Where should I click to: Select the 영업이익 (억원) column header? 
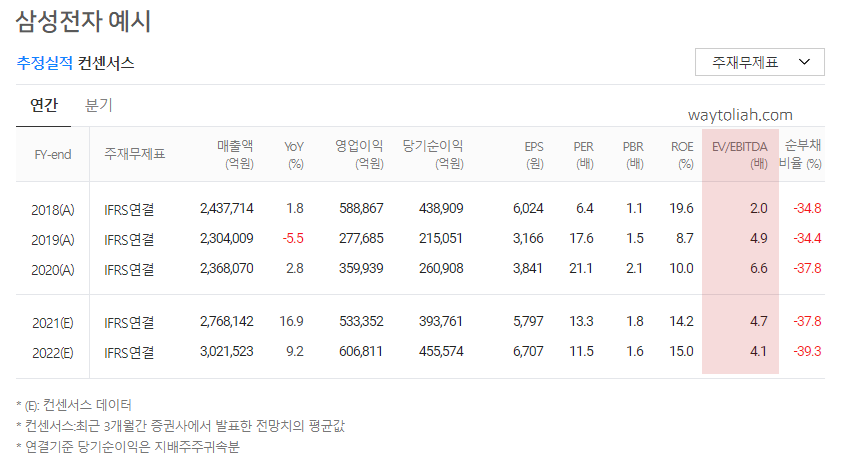point(359,154)
